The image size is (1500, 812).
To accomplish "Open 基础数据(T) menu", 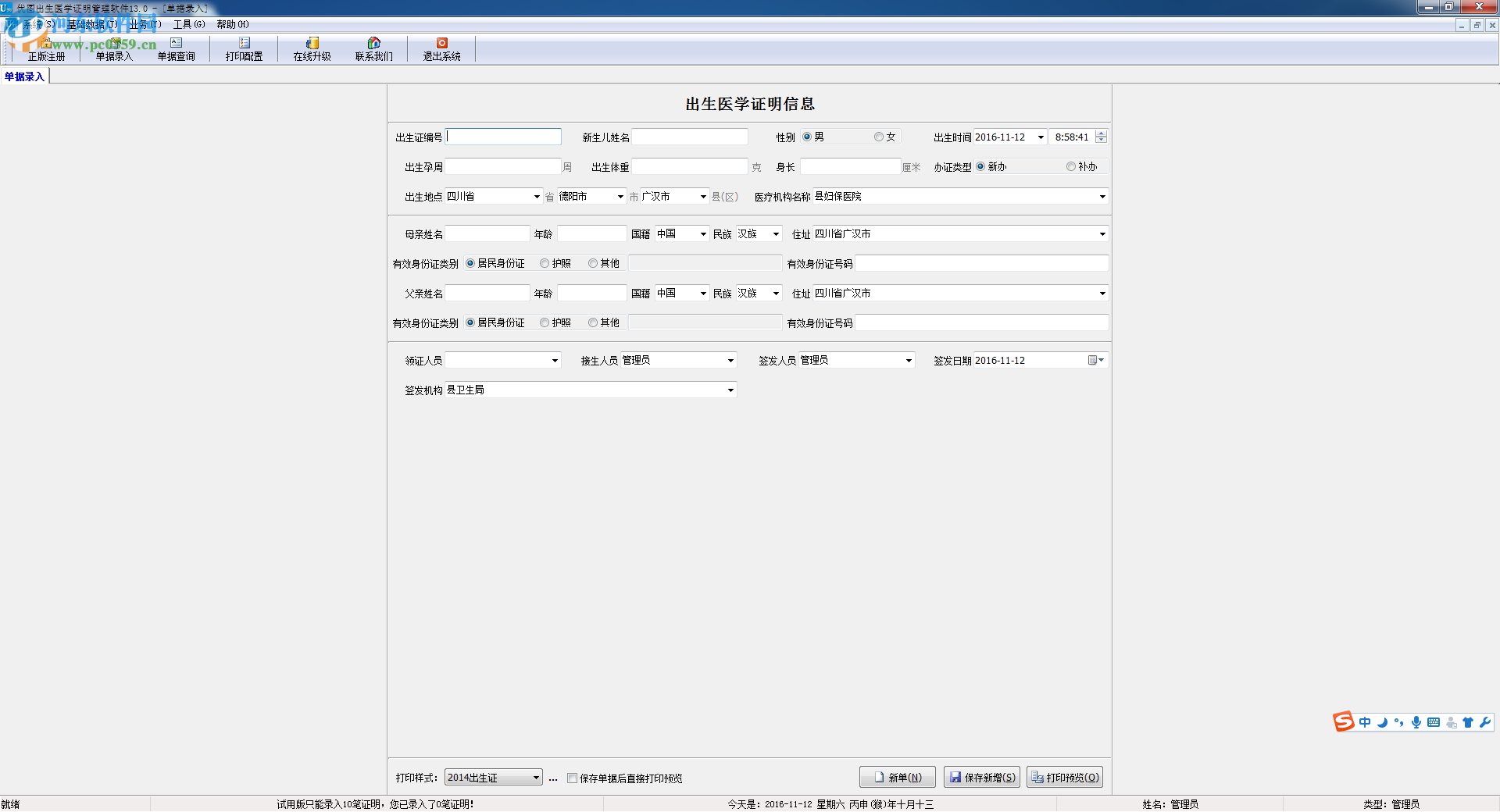I will tap(92, 24).
